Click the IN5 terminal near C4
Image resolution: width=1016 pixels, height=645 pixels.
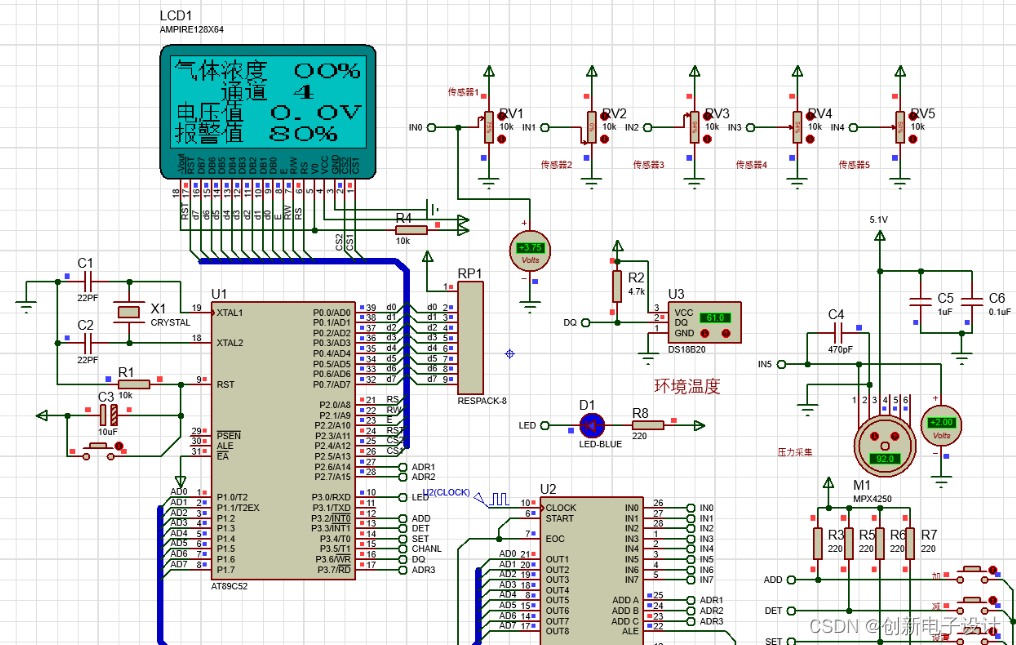[781, 364]
